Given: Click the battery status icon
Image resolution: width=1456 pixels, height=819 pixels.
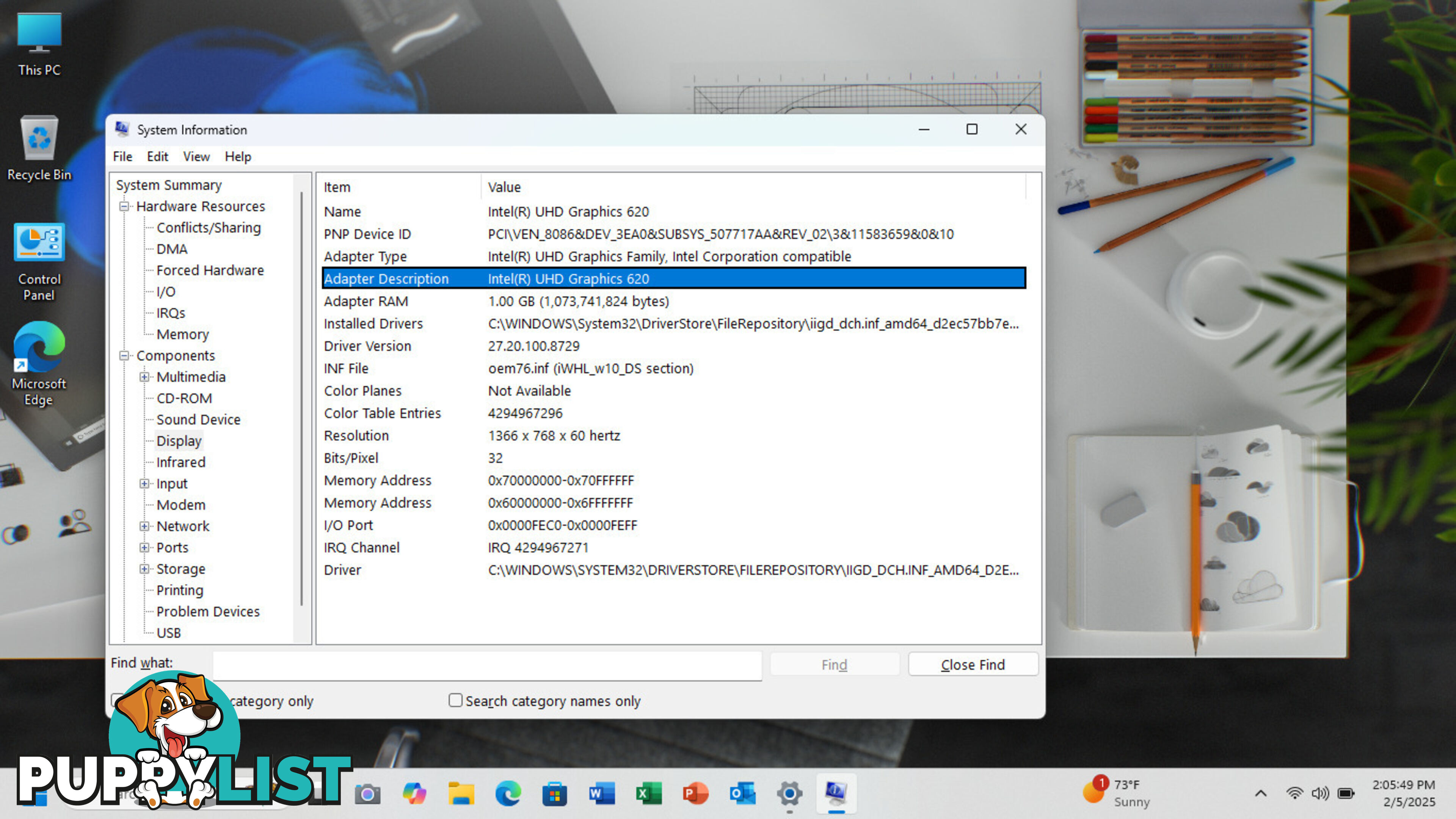Looking at the screenshot, I should 1346,794.
